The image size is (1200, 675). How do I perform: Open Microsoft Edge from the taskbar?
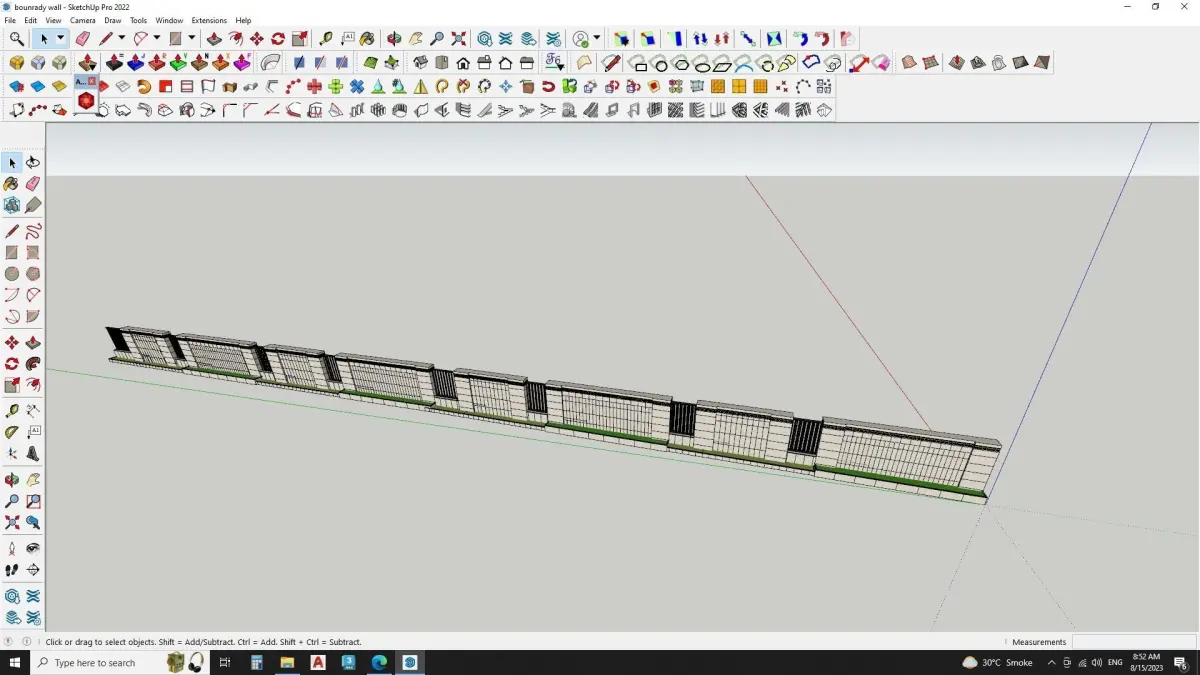(x=380, y=662)
